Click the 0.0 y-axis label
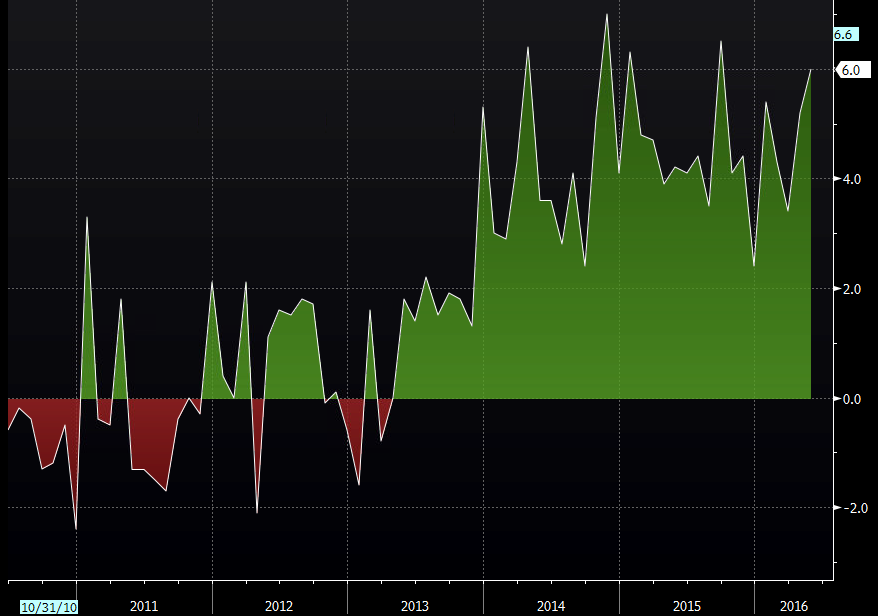This screenshot has width=878, height=616. pyautogui.click(x=852, y=399)
